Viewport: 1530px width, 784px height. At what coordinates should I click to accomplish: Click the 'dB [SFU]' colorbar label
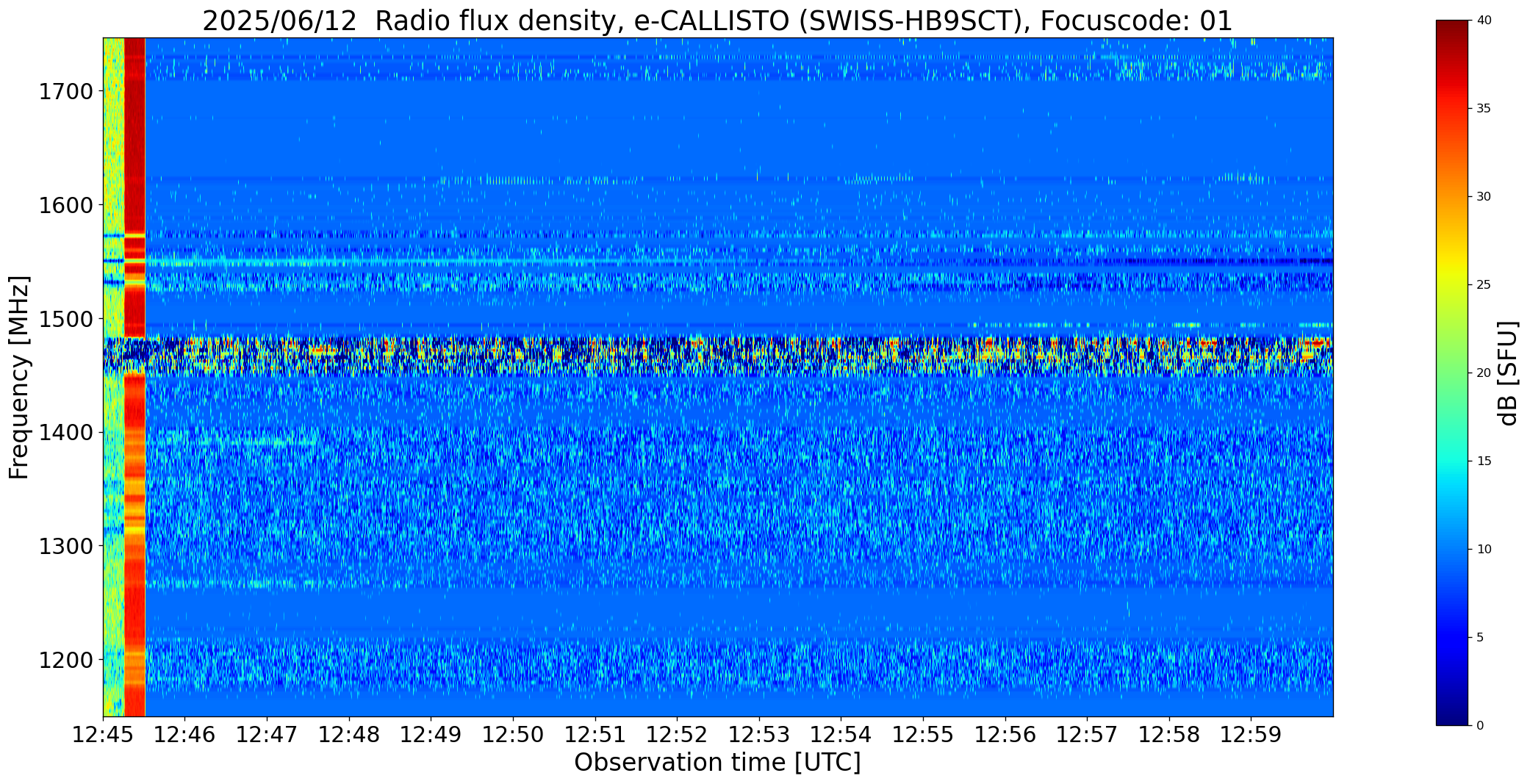[x=1507, y=373]
